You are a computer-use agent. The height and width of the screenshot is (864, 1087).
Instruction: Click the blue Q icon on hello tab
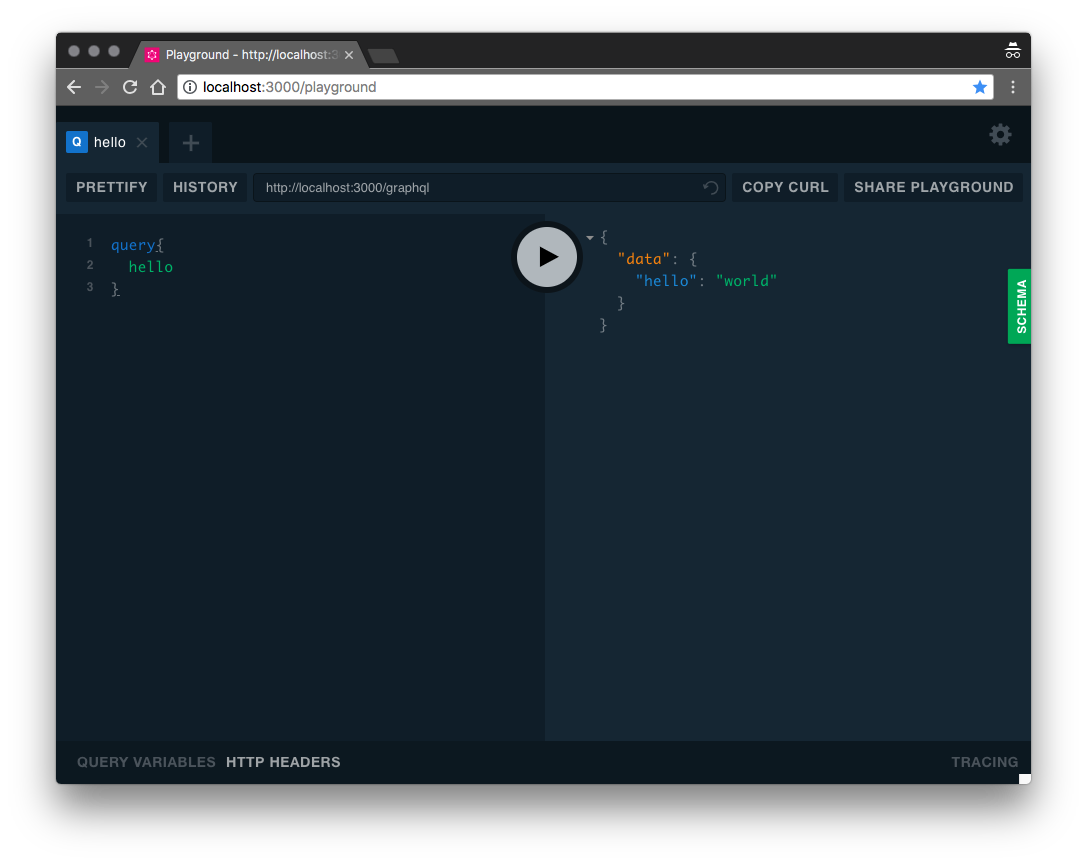[77, 141]
